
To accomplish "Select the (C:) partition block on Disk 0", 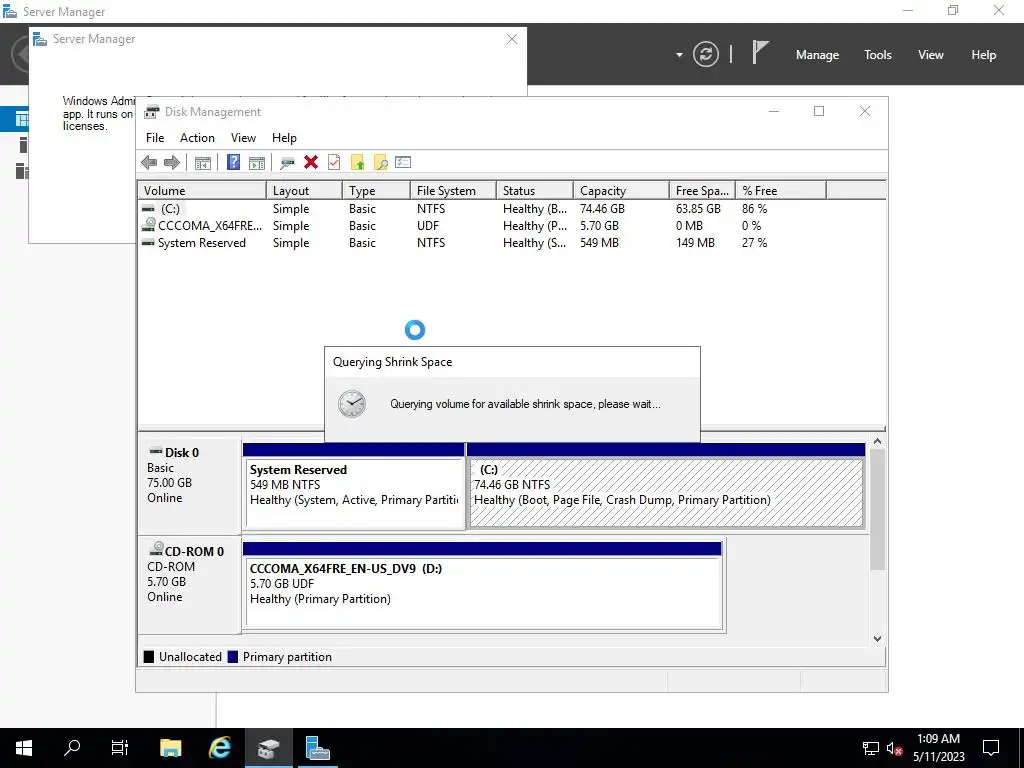I will point(666,487).
